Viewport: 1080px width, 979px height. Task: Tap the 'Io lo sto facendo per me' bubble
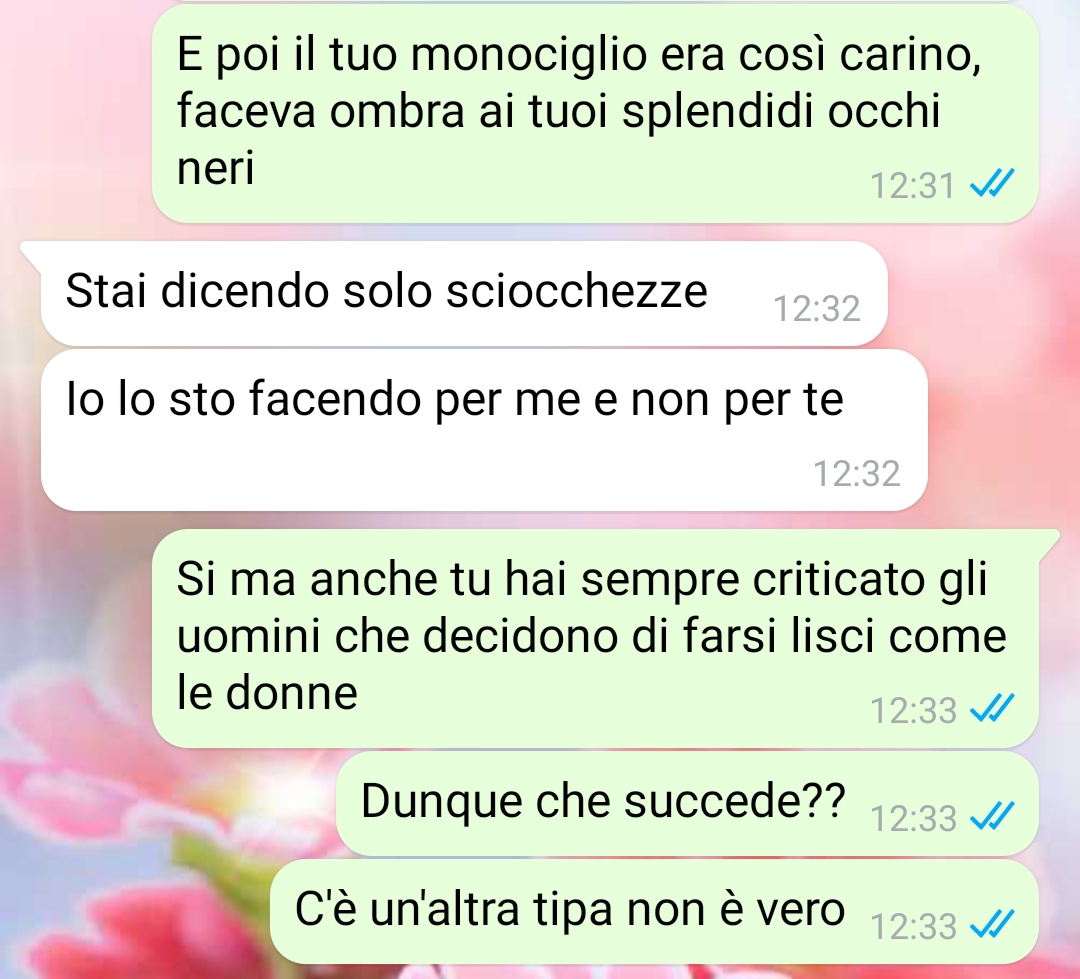[484, 430]
